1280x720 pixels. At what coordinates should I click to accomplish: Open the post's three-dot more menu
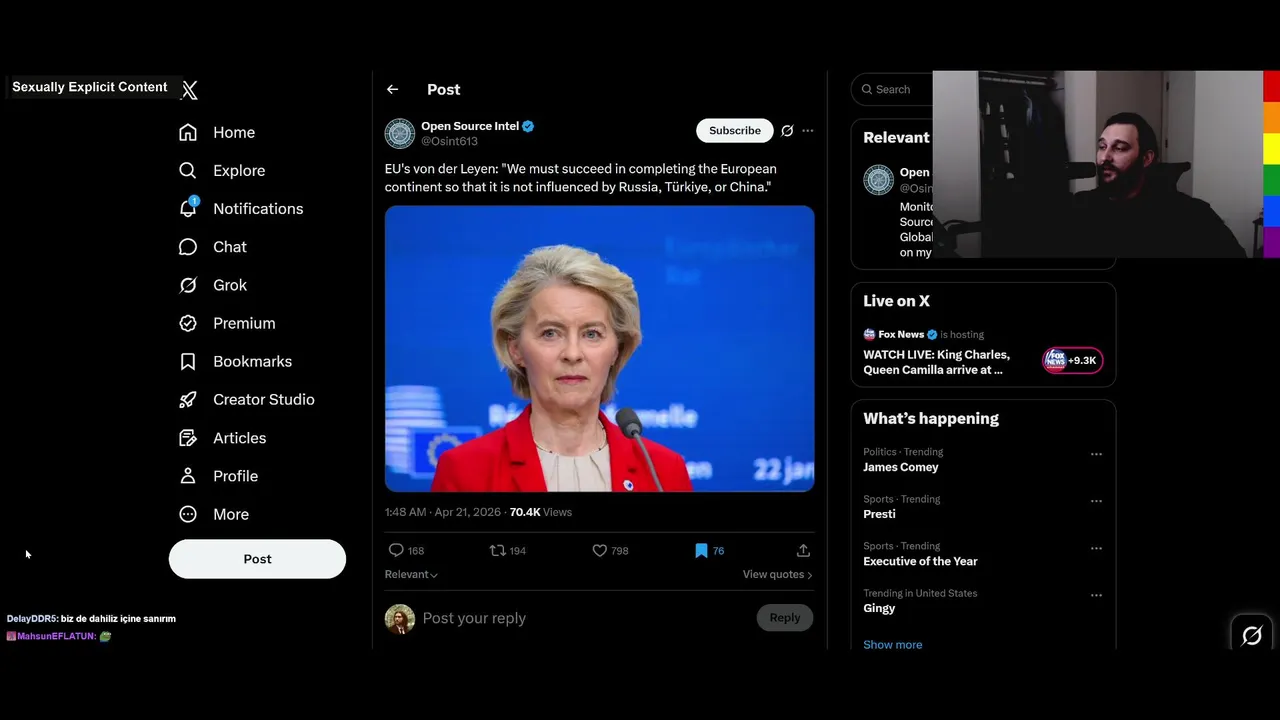click(x=808, y=131)
